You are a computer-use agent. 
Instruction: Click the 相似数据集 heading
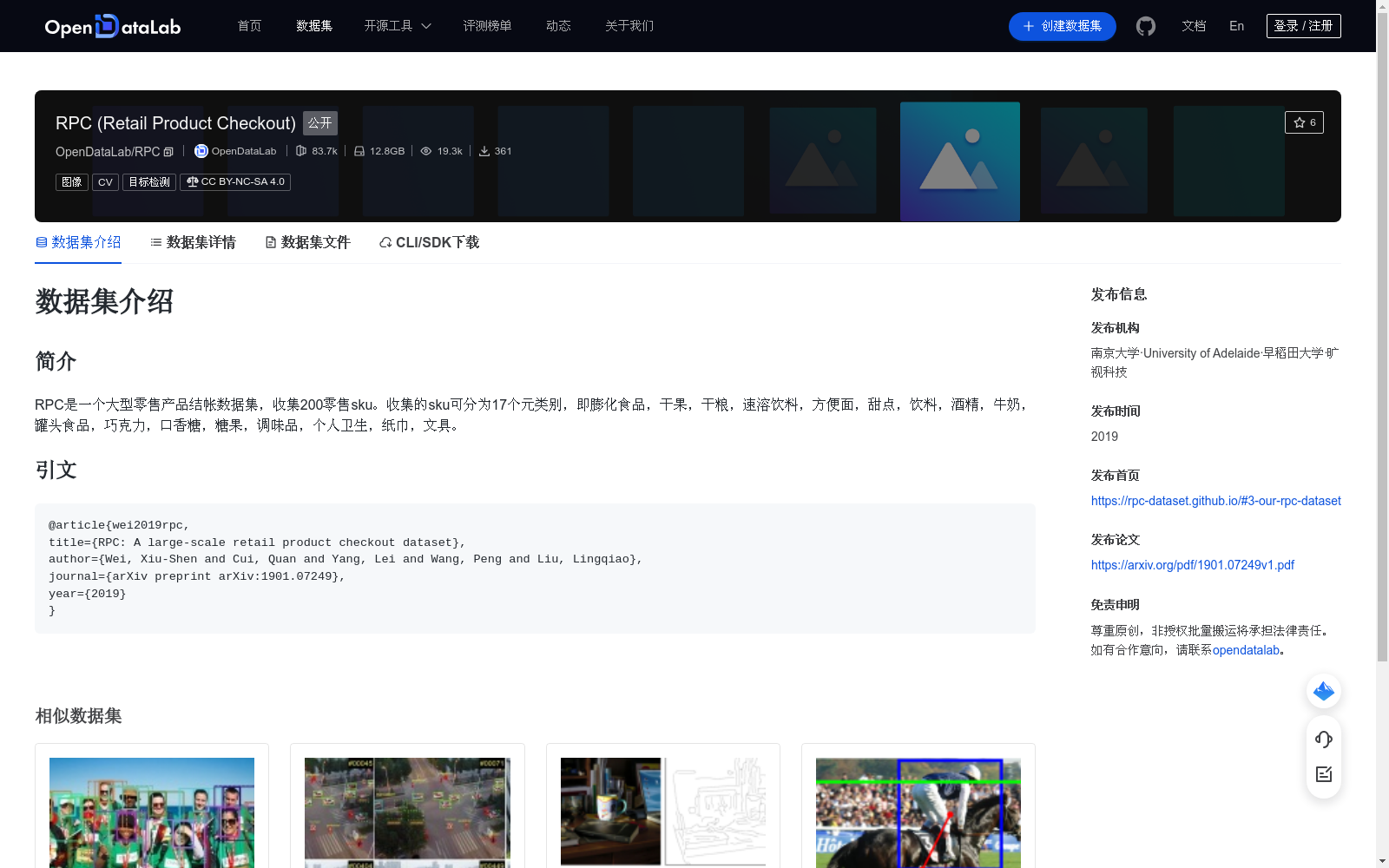pyautogui.click(x=78, y=716)
